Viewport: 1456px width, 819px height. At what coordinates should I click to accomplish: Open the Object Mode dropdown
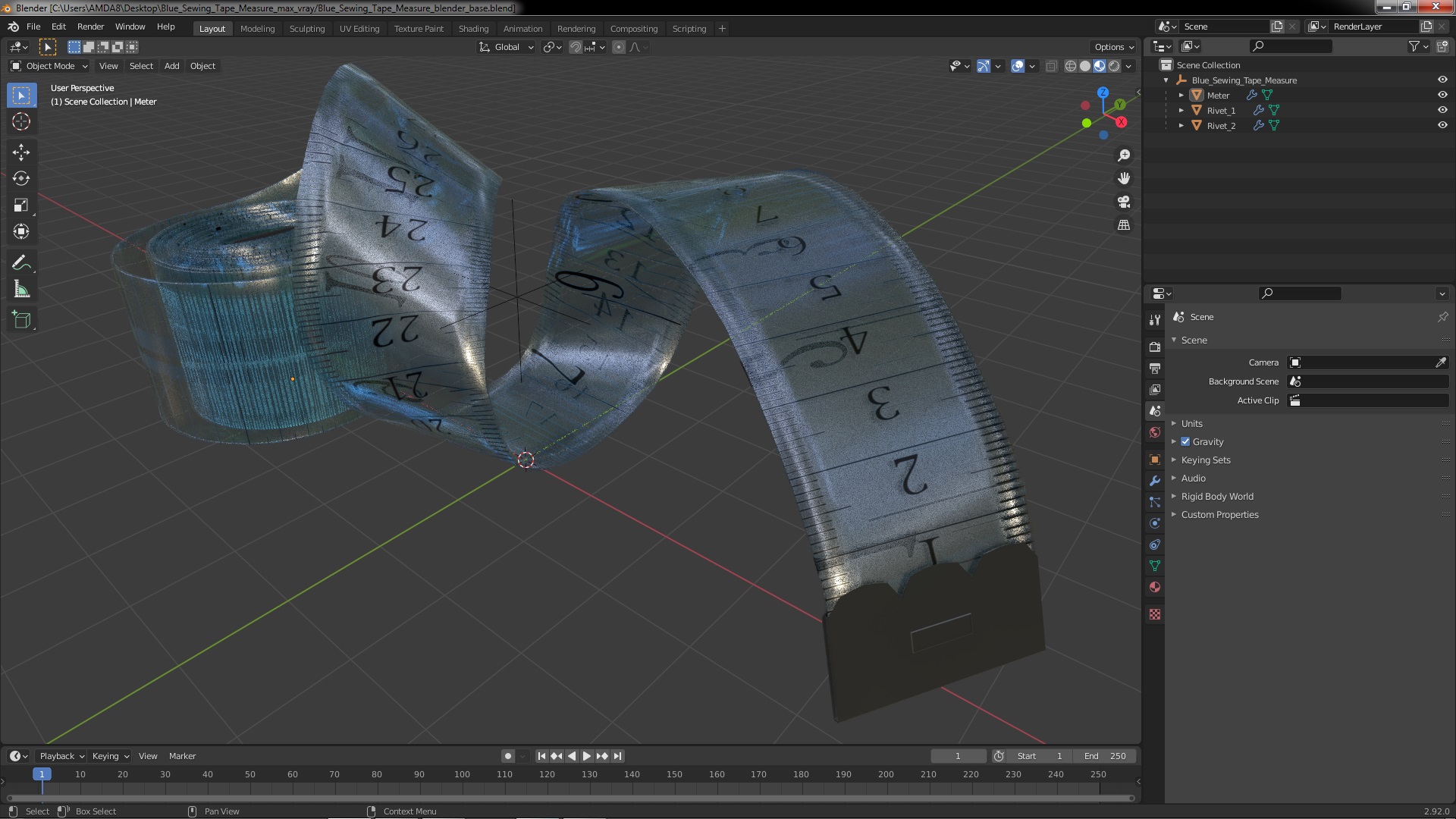(x=49, y=66)
